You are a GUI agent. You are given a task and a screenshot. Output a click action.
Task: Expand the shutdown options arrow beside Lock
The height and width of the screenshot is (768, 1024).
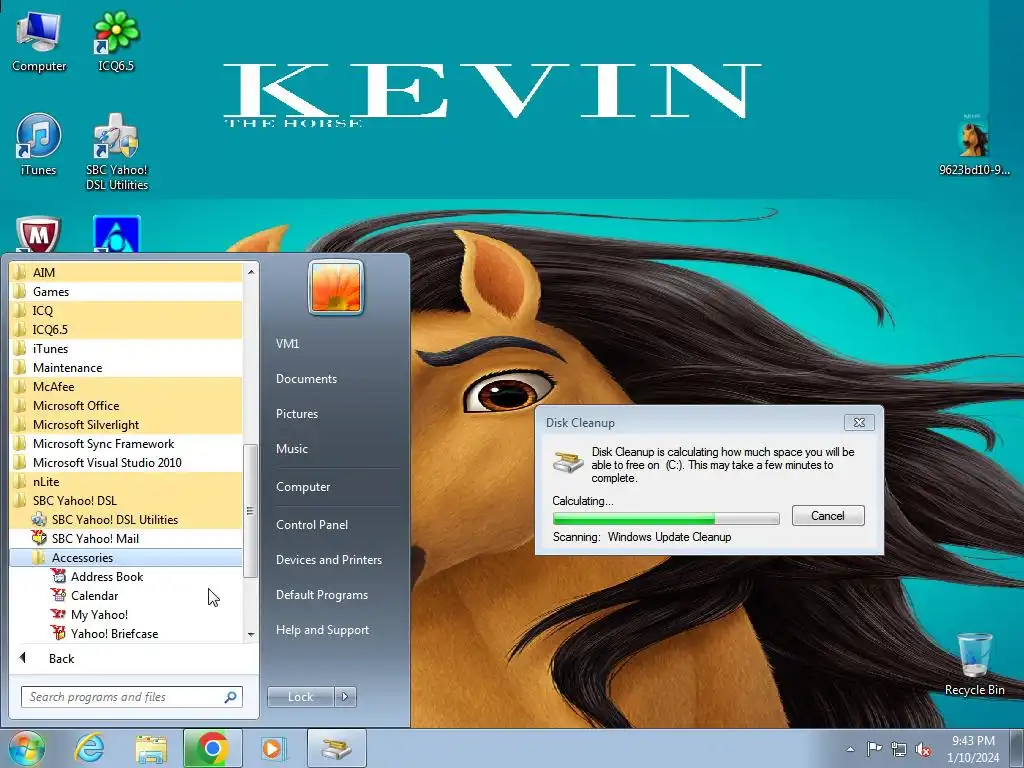tap(345, 697)
